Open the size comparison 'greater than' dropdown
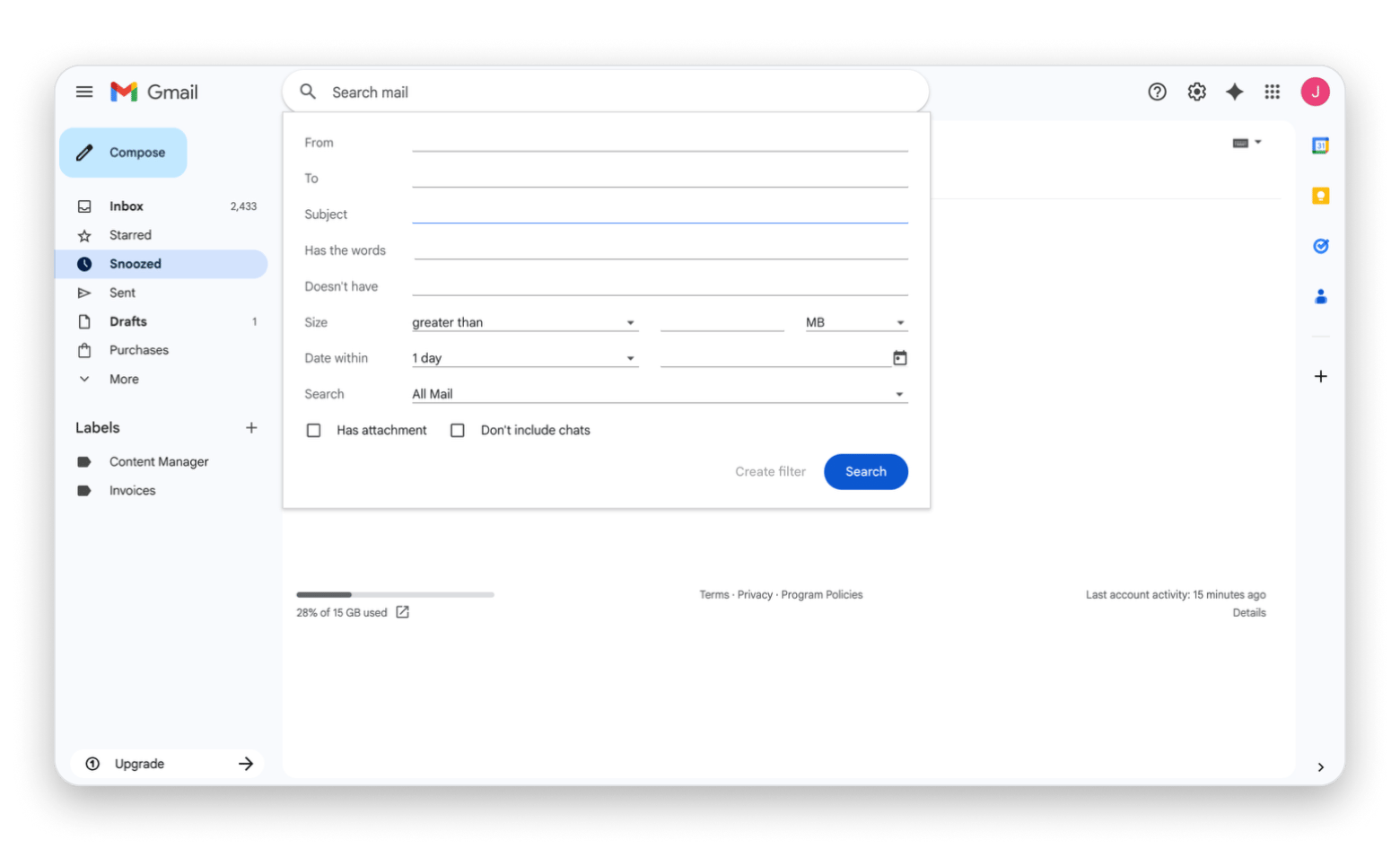The width and height of the screenshot is (1400, 858). tap(524, 322)
